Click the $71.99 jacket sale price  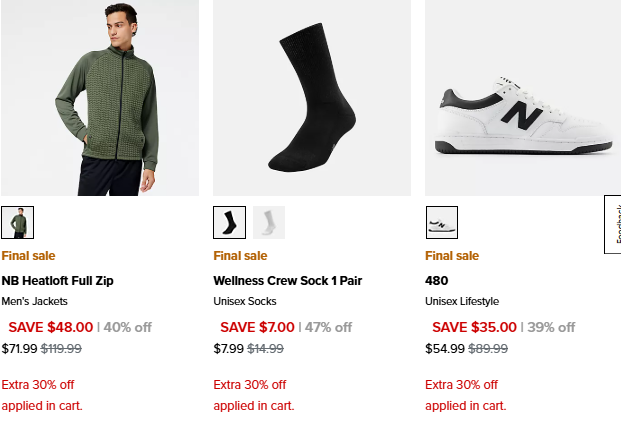tap(19, 349)
